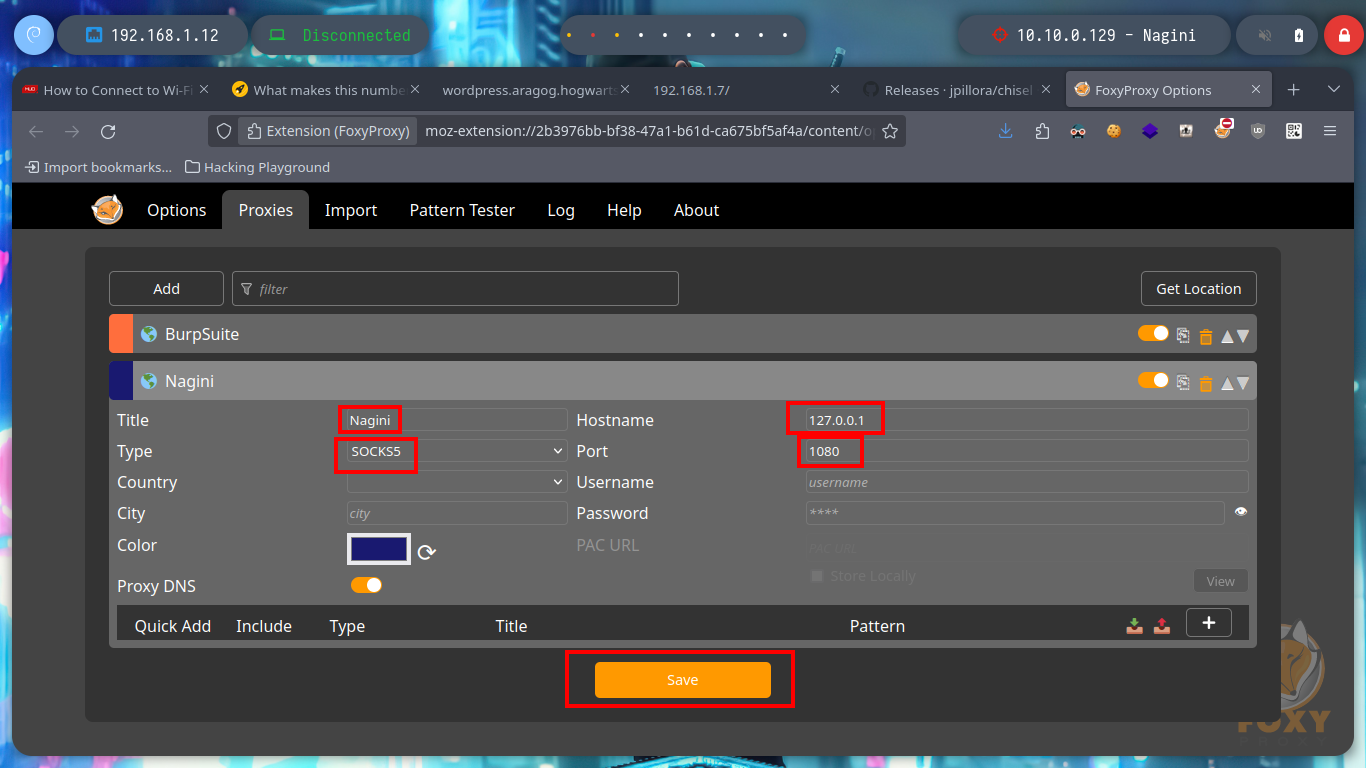Click Import bookmarks in bookmarks bar

(99, 167)
